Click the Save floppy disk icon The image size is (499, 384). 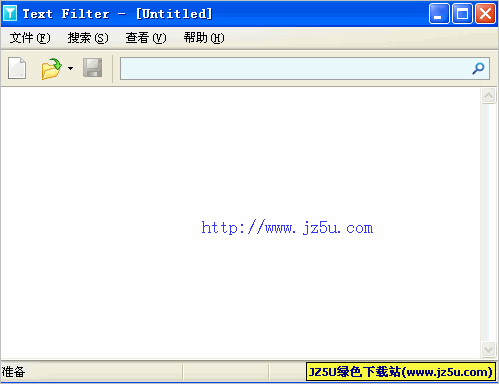tap(92, 68)
